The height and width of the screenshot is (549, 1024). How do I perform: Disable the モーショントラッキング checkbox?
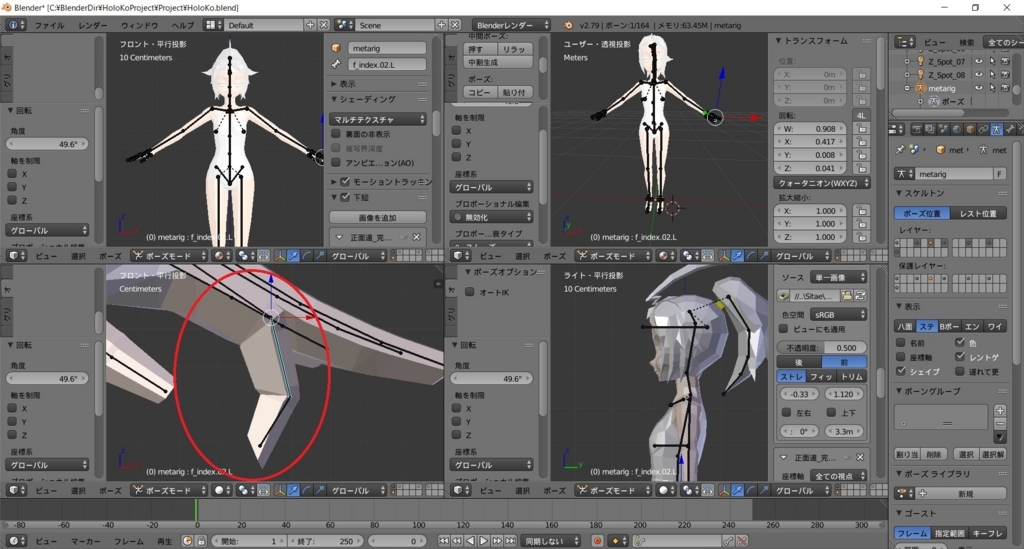click(x=345, y=181)
